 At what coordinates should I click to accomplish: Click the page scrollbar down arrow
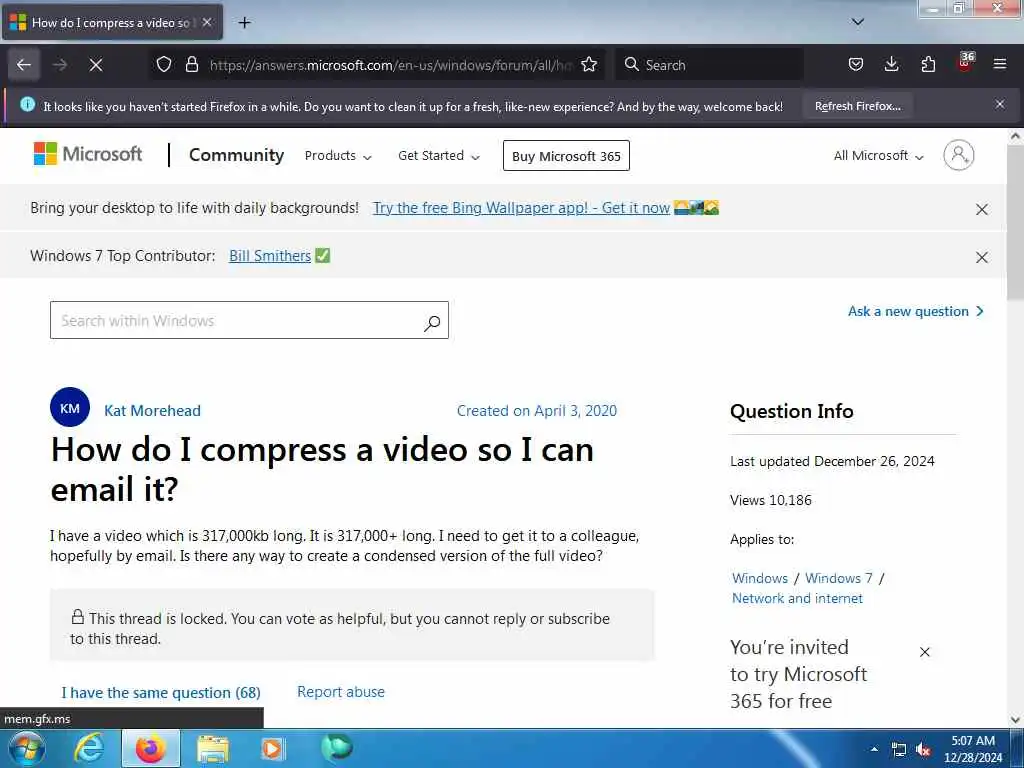coord(1015,719)
